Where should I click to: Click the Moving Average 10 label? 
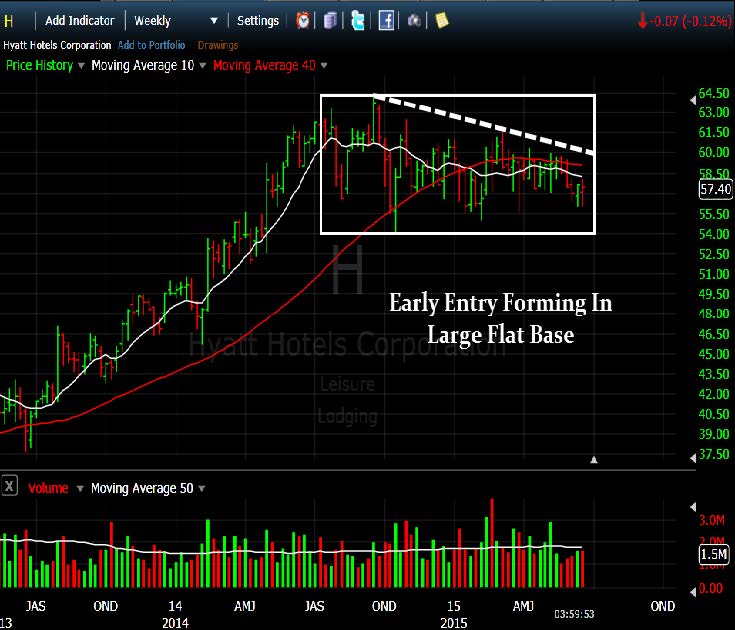(x=142, y=65)
